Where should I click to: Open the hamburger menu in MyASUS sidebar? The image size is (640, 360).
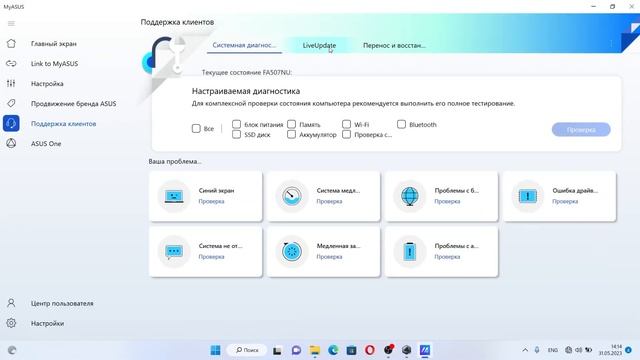(11, 24)
